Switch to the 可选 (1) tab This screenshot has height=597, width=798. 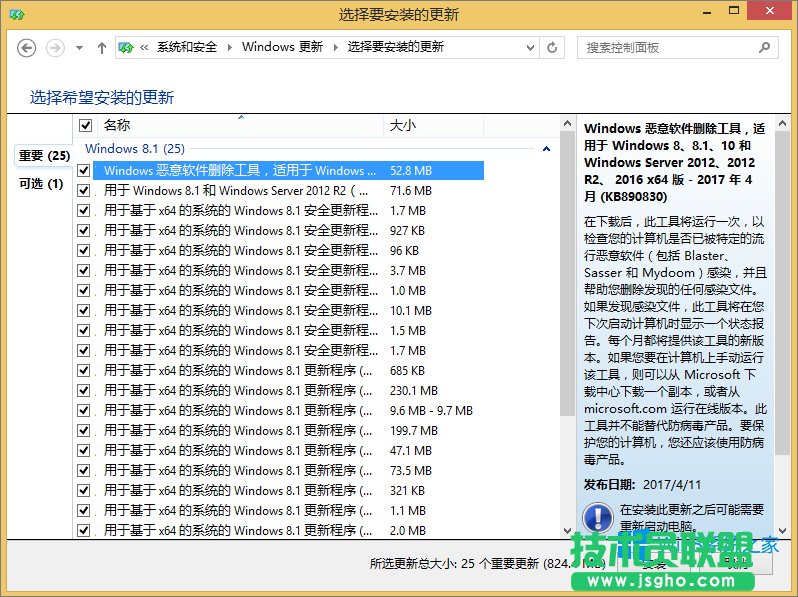(41, 184)
